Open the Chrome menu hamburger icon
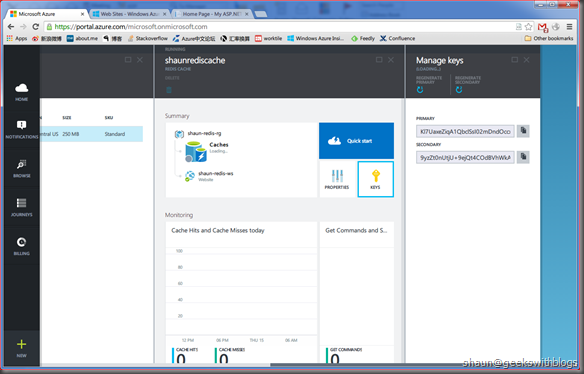584x374 pixels. [x=569, y=26]
